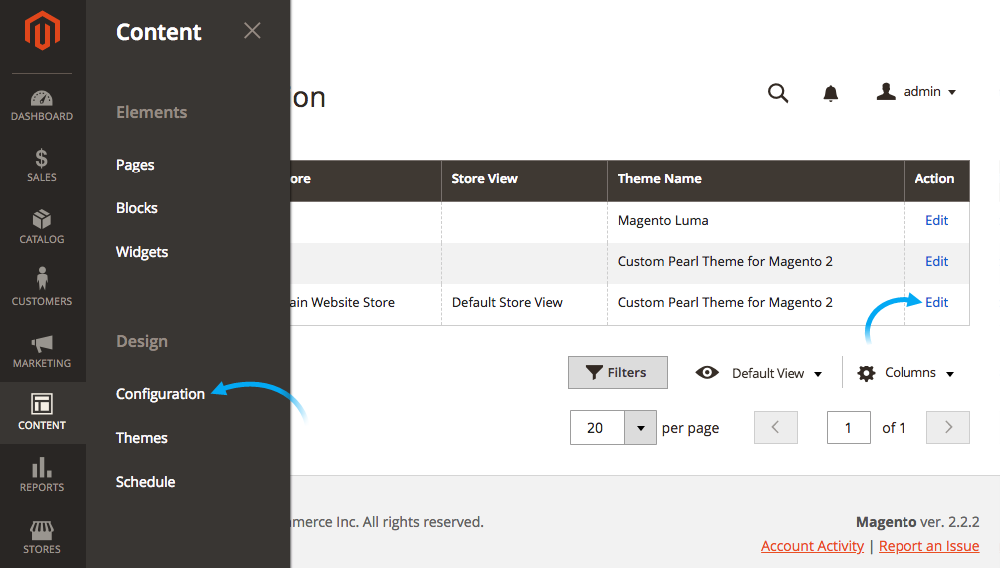
Task: Open the Catalog sidebar icon
Action: point(42,227)
